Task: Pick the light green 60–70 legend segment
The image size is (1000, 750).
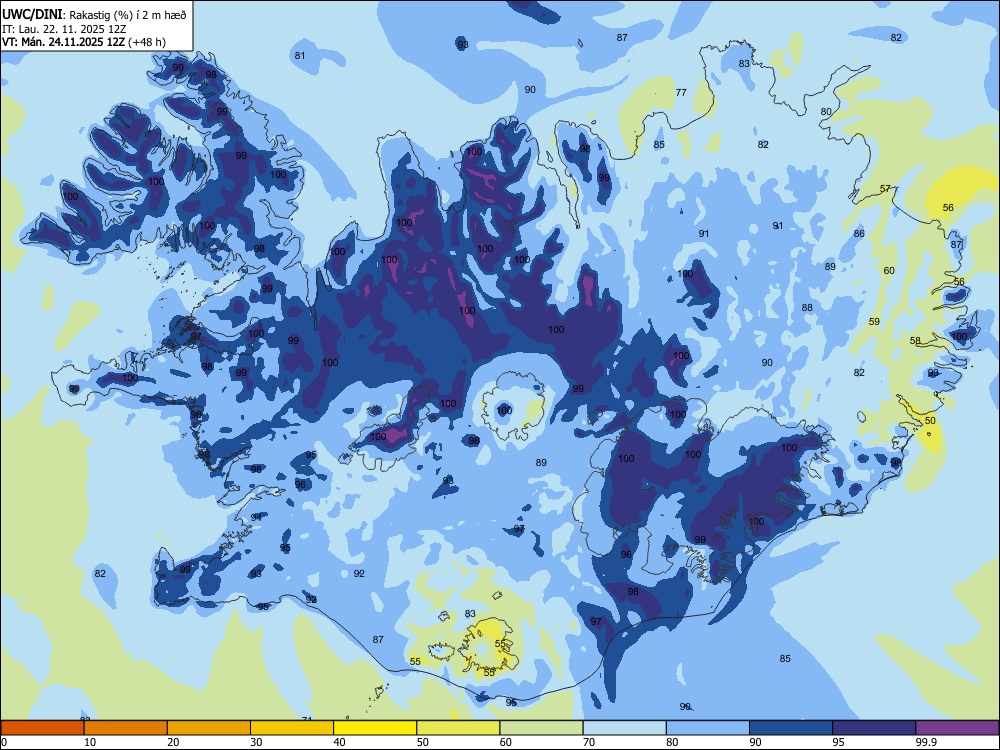Action: (541, 728)
